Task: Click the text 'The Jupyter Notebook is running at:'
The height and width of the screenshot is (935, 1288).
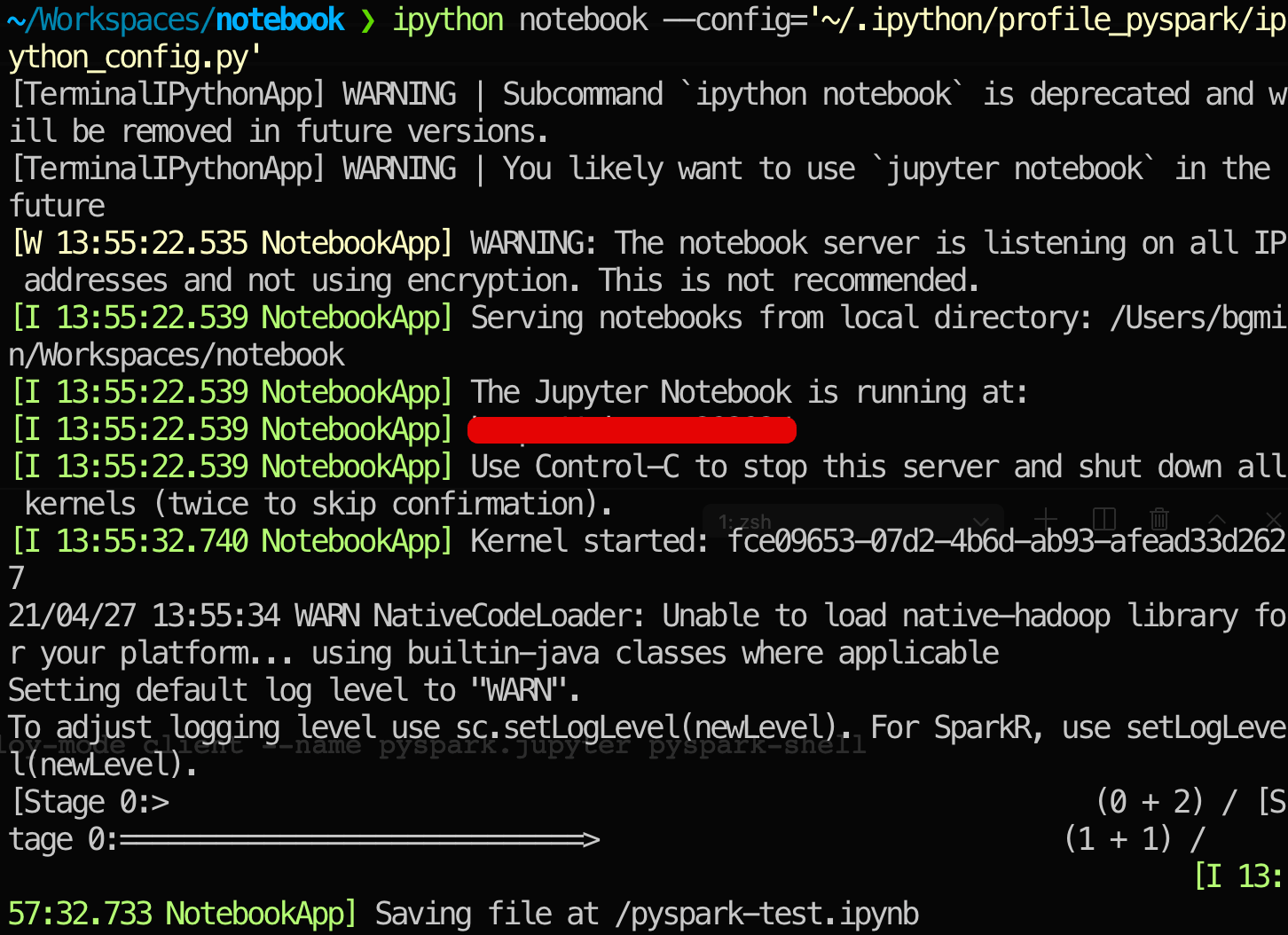Action: [750, 392]
